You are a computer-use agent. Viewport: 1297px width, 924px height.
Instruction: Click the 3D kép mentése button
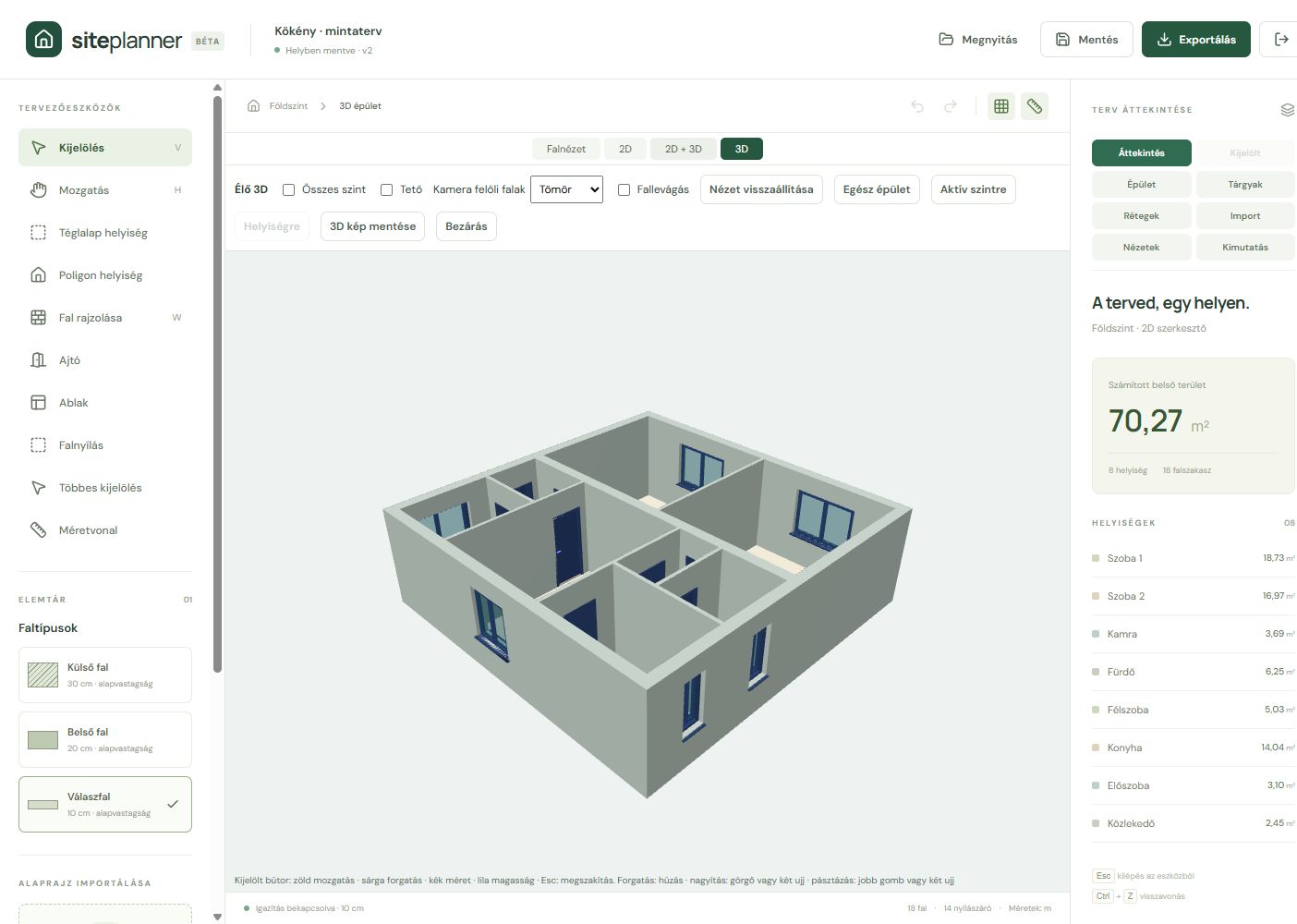click(x=372, y=226)
